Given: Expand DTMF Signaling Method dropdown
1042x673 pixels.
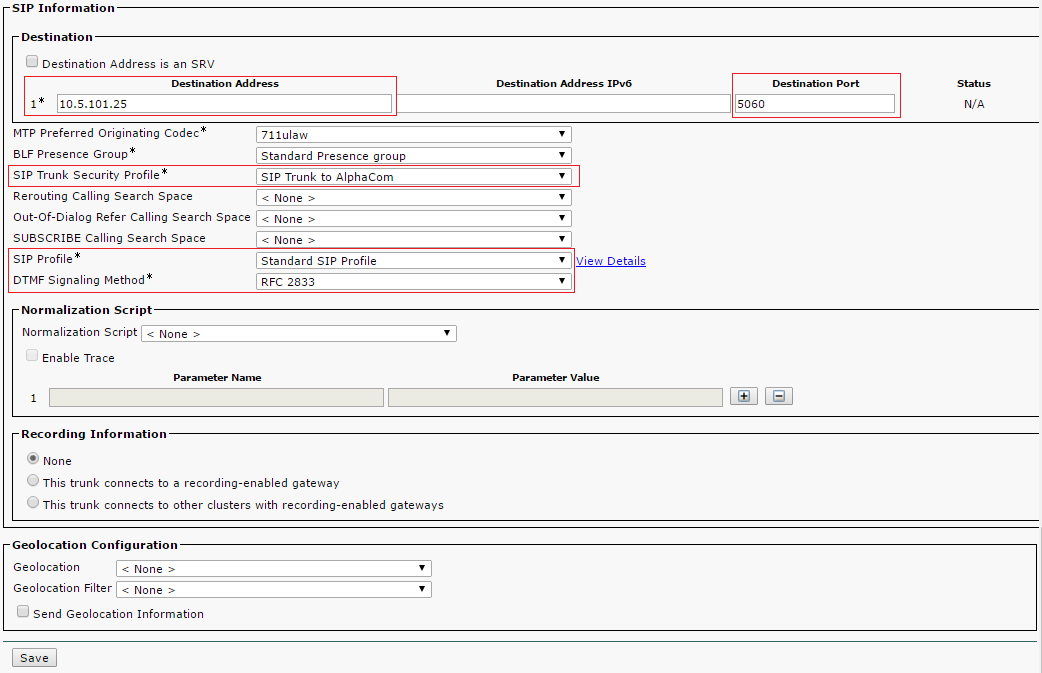Looking at the screenshot, I should pyautogui.click(x=413, y=281).
